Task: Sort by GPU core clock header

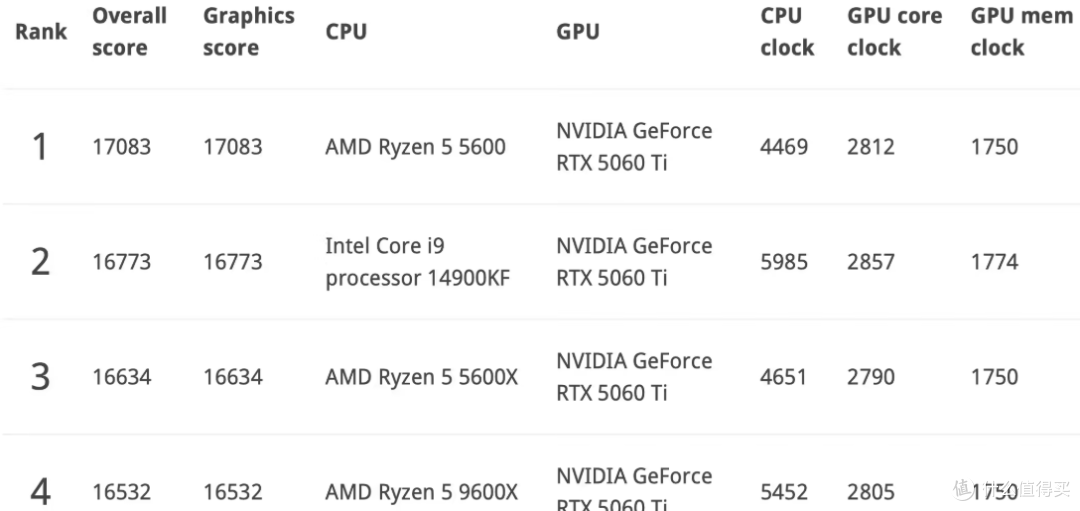Action: (894, 32)
